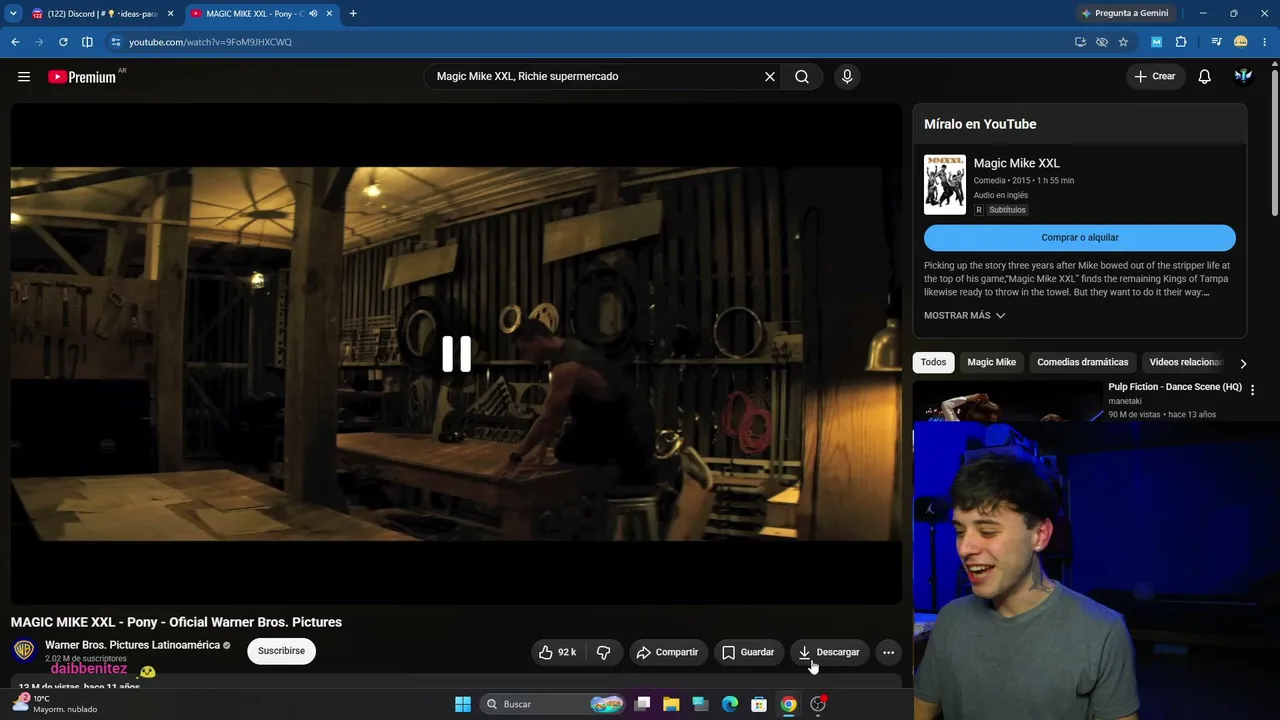Open the blue M extension icon
This screenshot has width=1280, height=720.
click(1157, 42)
